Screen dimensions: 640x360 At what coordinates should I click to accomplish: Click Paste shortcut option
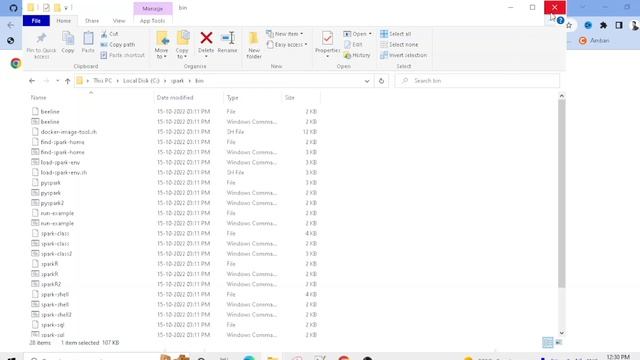[x=122, y=55]
